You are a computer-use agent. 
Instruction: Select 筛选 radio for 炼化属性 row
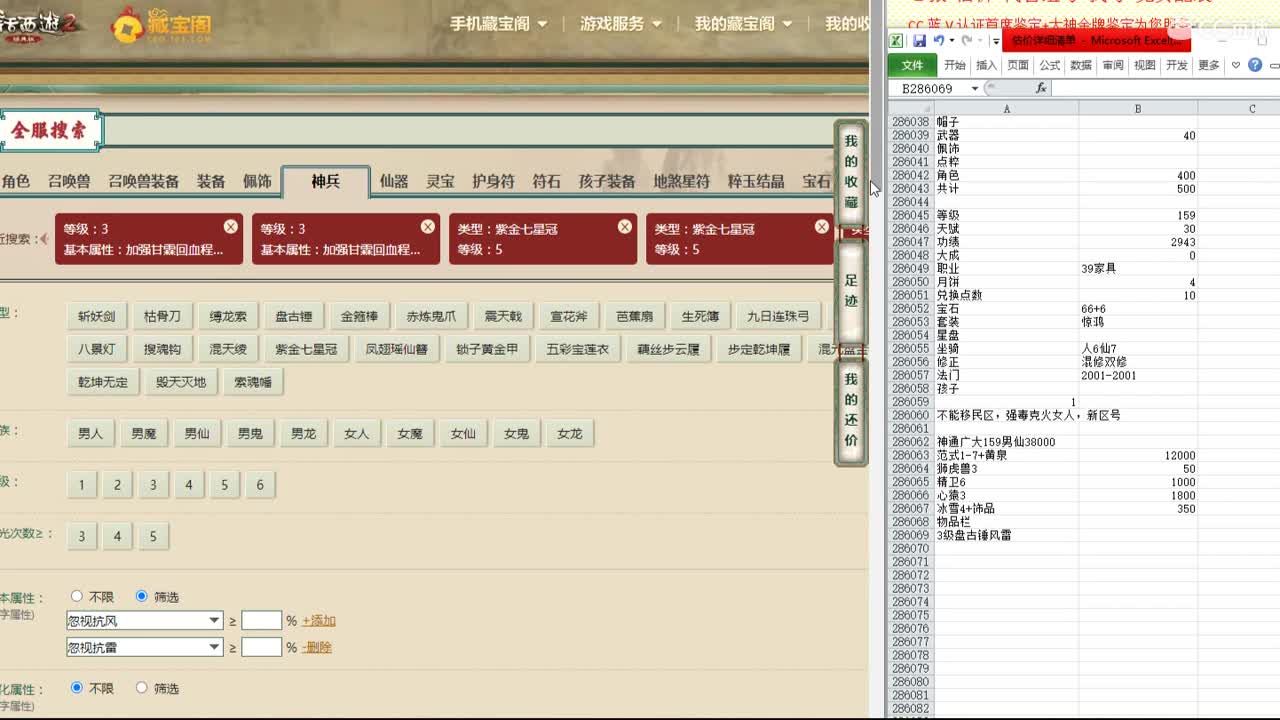(x=141, y=688)
